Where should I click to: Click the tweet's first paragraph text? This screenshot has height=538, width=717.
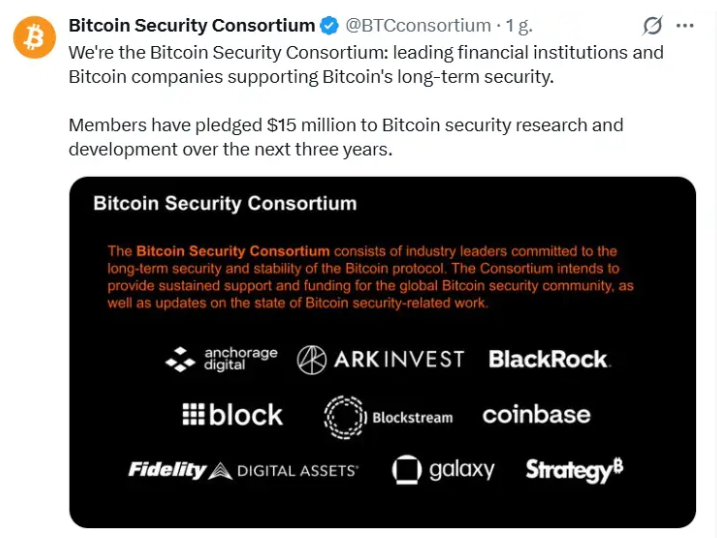pyautogui.click(x=366, y=64)
